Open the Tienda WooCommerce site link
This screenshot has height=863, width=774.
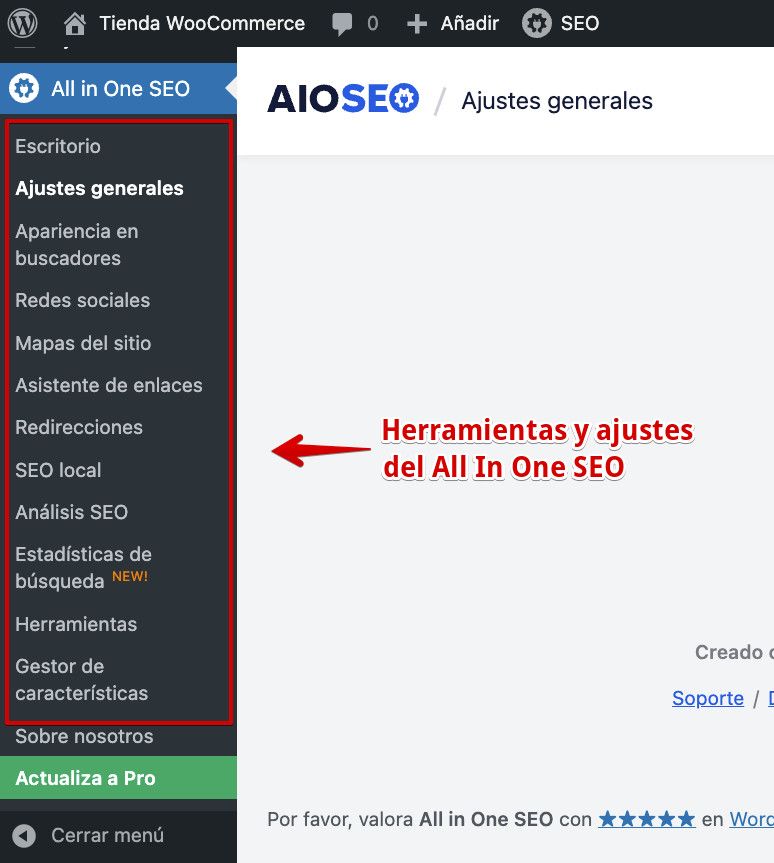click(201, 24)
